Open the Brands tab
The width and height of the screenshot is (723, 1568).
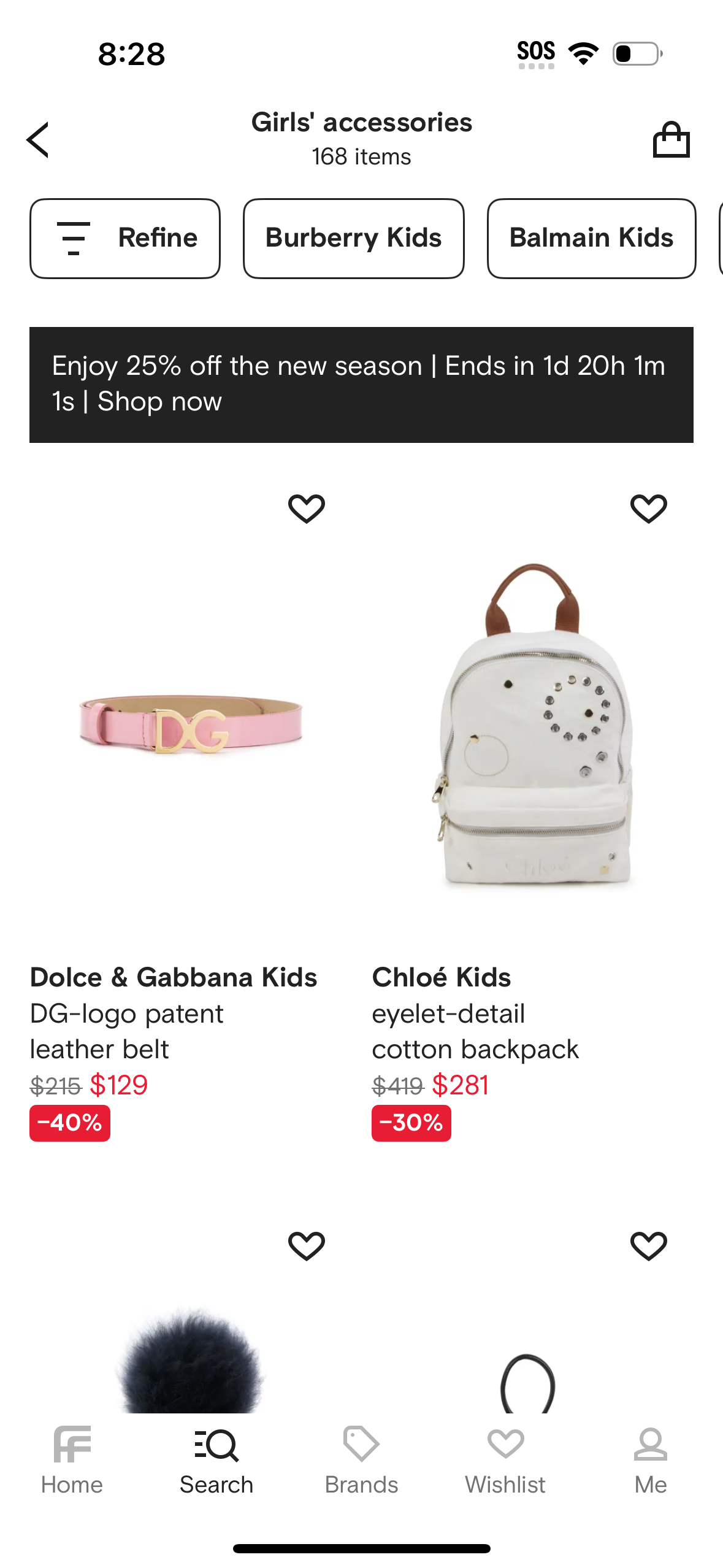pos(361,1461)
